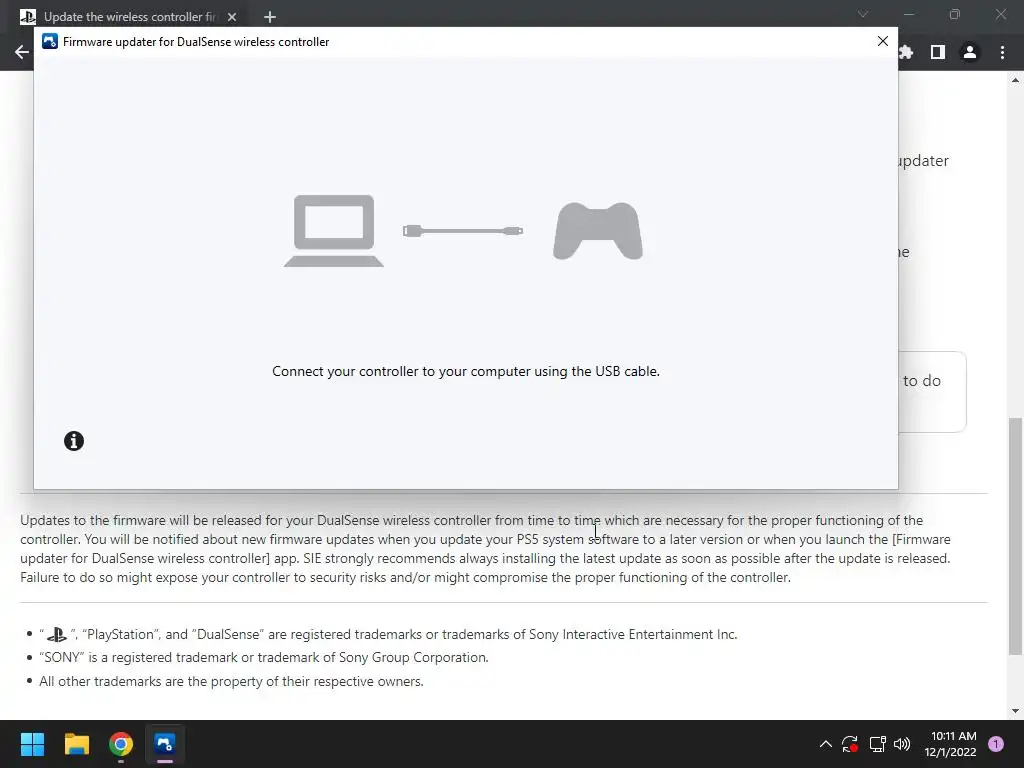Click the 'Firmware updater for DualSense wireless controller' title
This screenshot has height=768, width=1024.
tap(196, 42)
